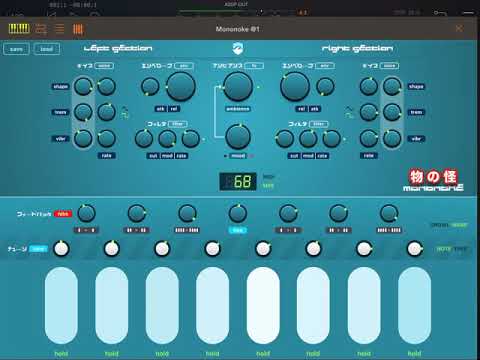Click the left filter cut knob

click(144, 139)
